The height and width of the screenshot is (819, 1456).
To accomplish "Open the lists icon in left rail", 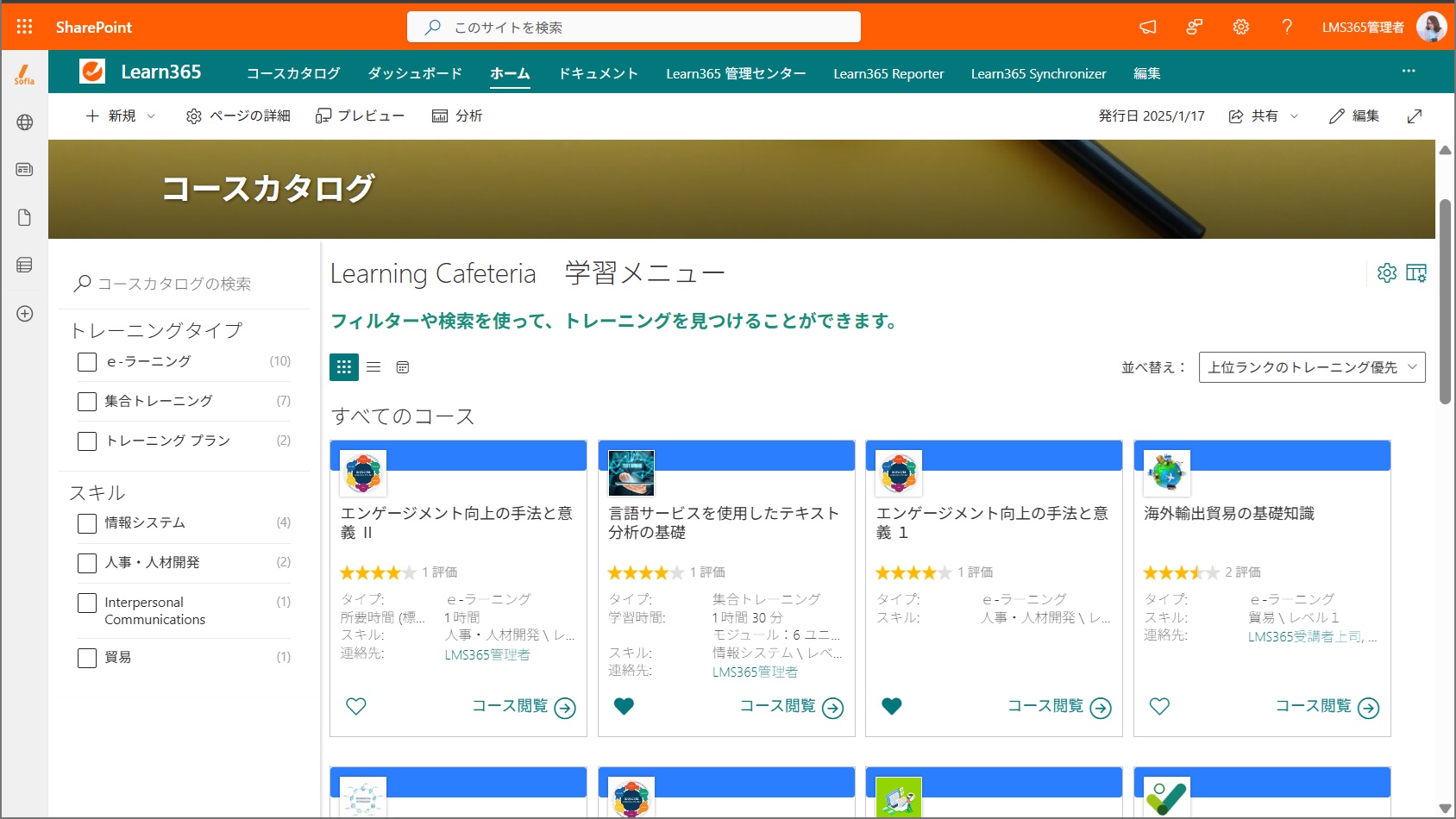I will tap(24, 266).
